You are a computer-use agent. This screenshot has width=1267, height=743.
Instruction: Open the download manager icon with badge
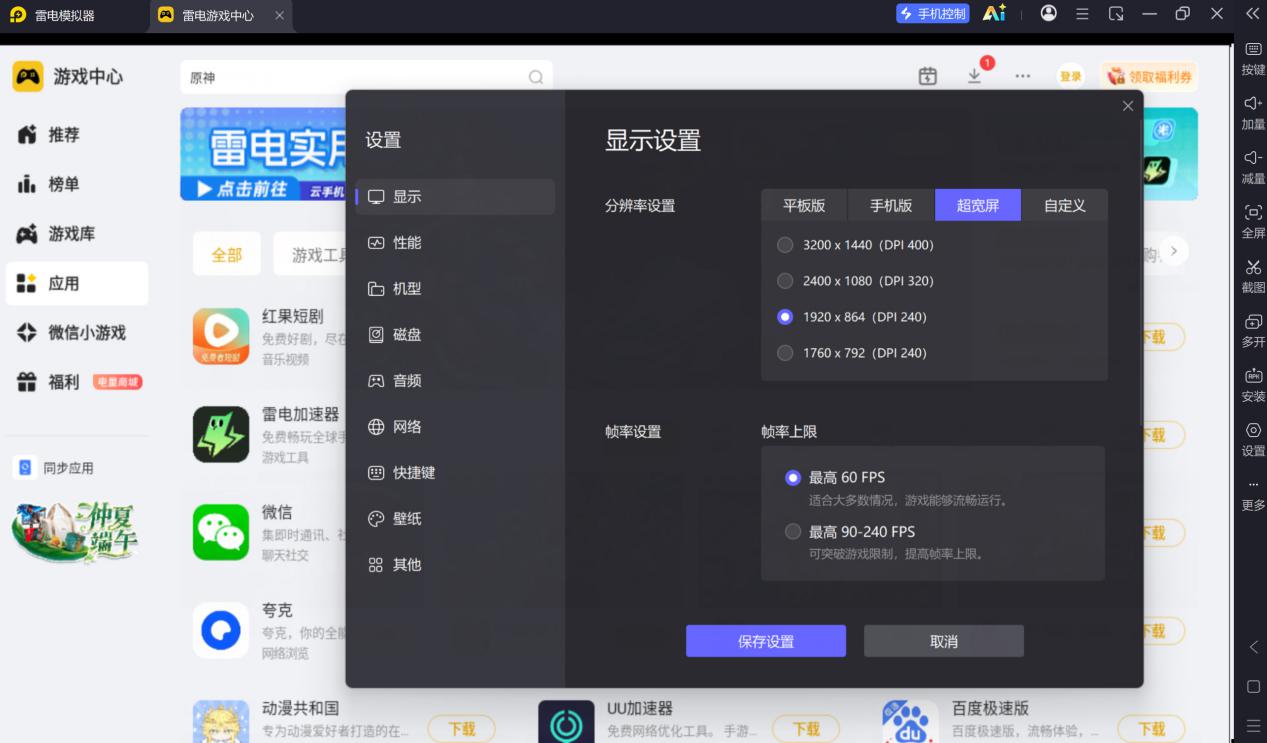(975, 76)
